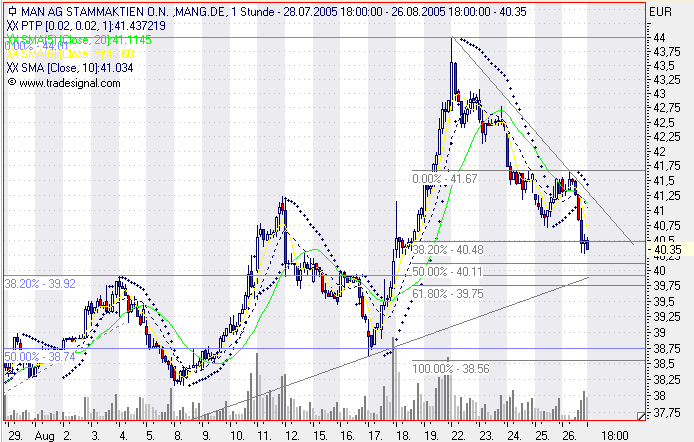Click the 18:00 time label on time axis
Image resolution: width=694 pixels, height=442 pixels.
615,435
